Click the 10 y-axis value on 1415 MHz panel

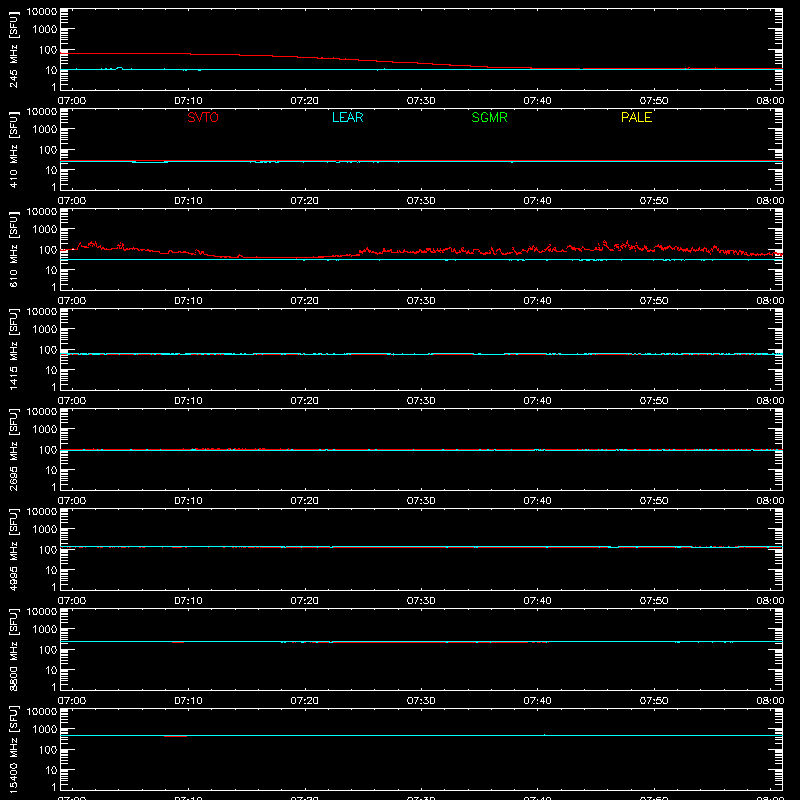tap(51, 370)
